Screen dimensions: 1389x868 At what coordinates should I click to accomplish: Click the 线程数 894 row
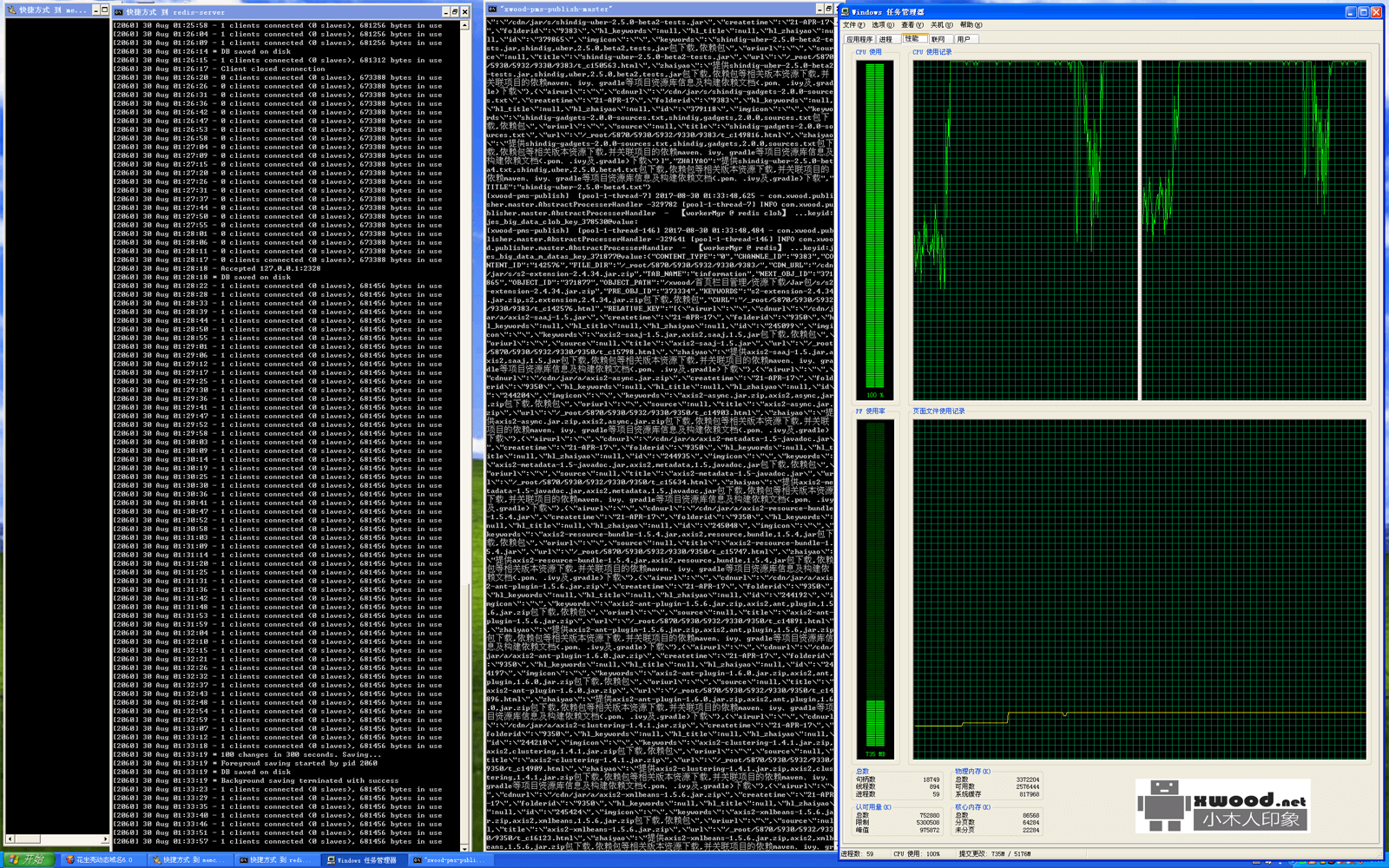click(x=898, y=787)
